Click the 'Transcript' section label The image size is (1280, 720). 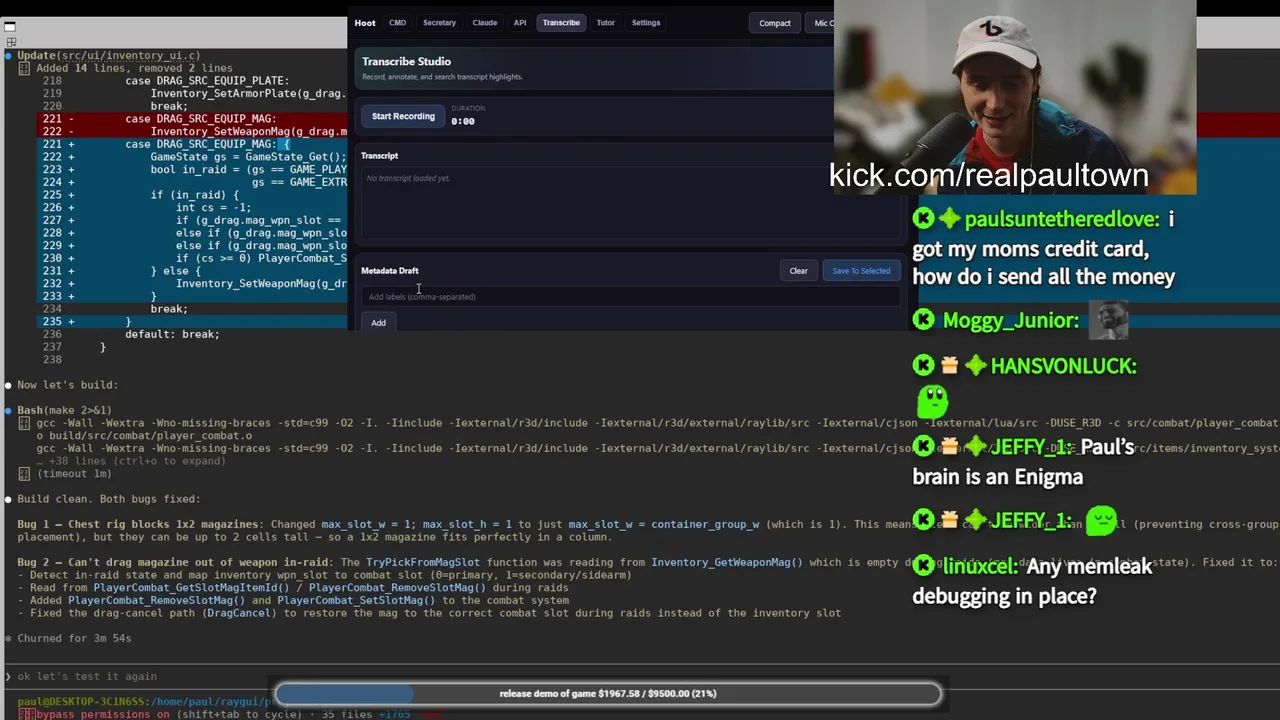[x=380, y=155]
